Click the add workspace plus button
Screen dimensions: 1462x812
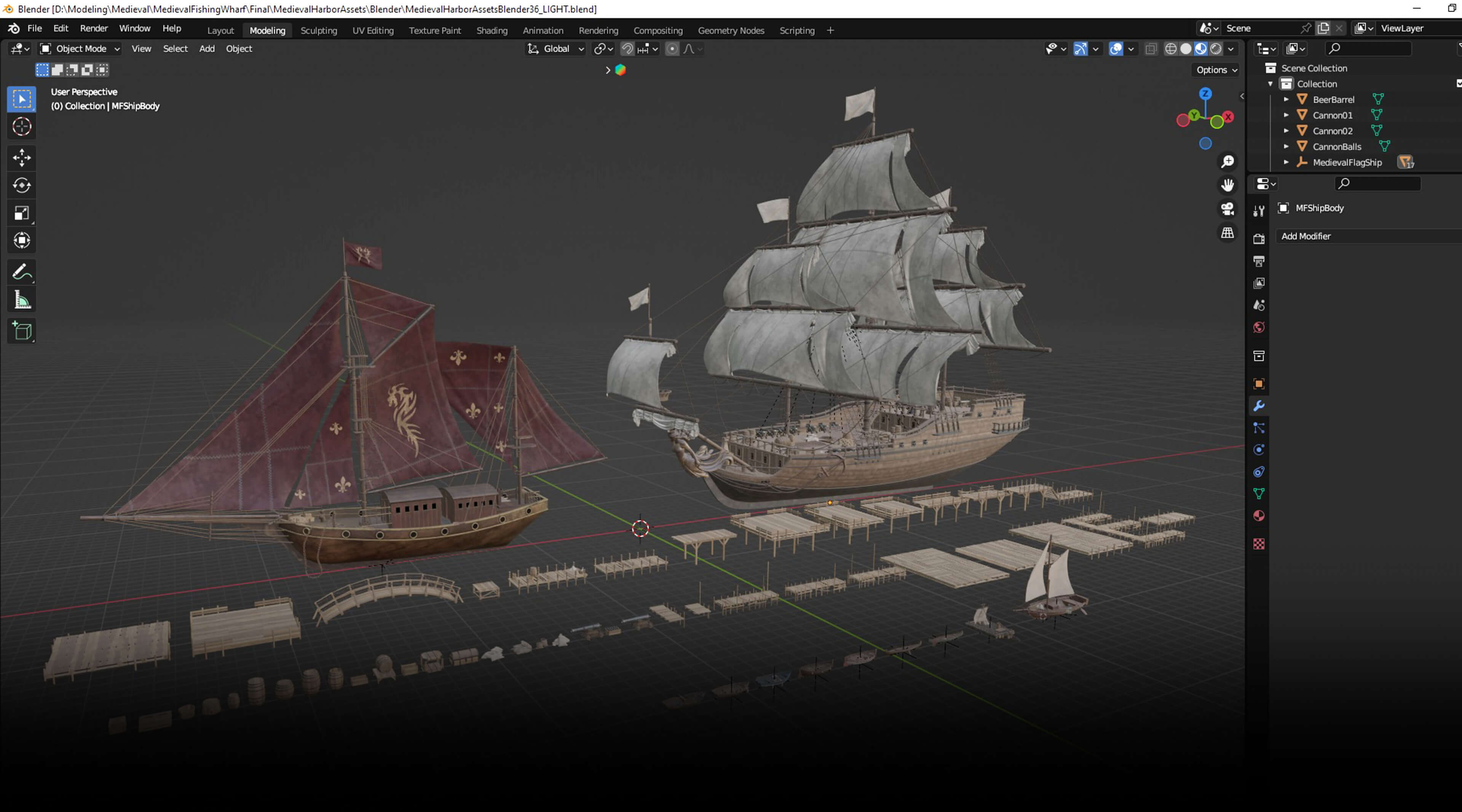click(830, 30)
